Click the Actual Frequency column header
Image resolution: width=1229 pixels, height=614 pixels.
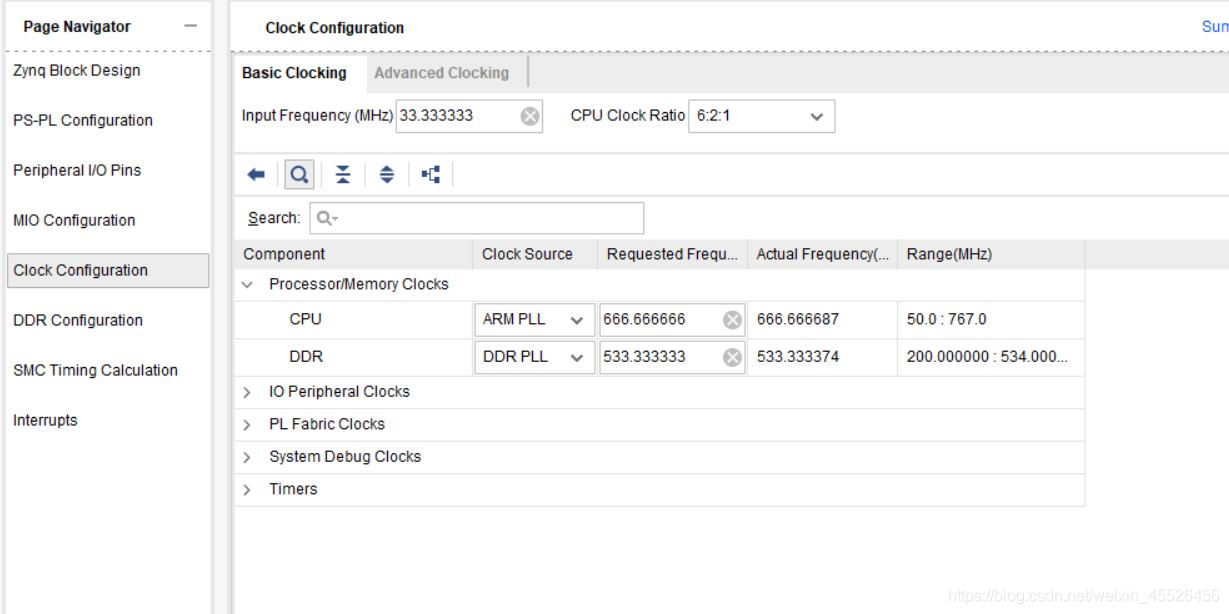point(822,254)
